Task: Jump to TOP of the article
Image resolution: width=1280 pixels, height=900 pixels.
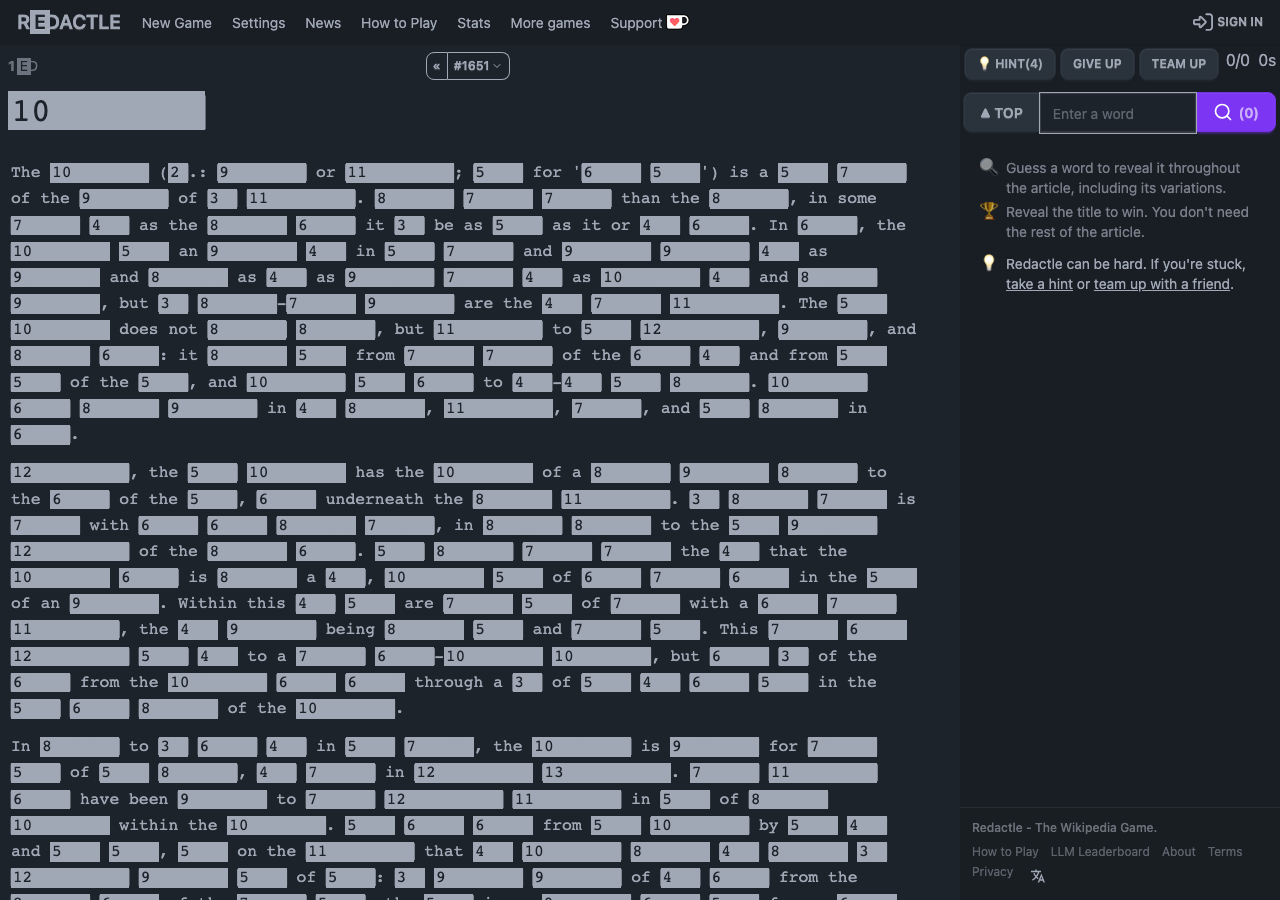Action: click(x=1001, y=113)
